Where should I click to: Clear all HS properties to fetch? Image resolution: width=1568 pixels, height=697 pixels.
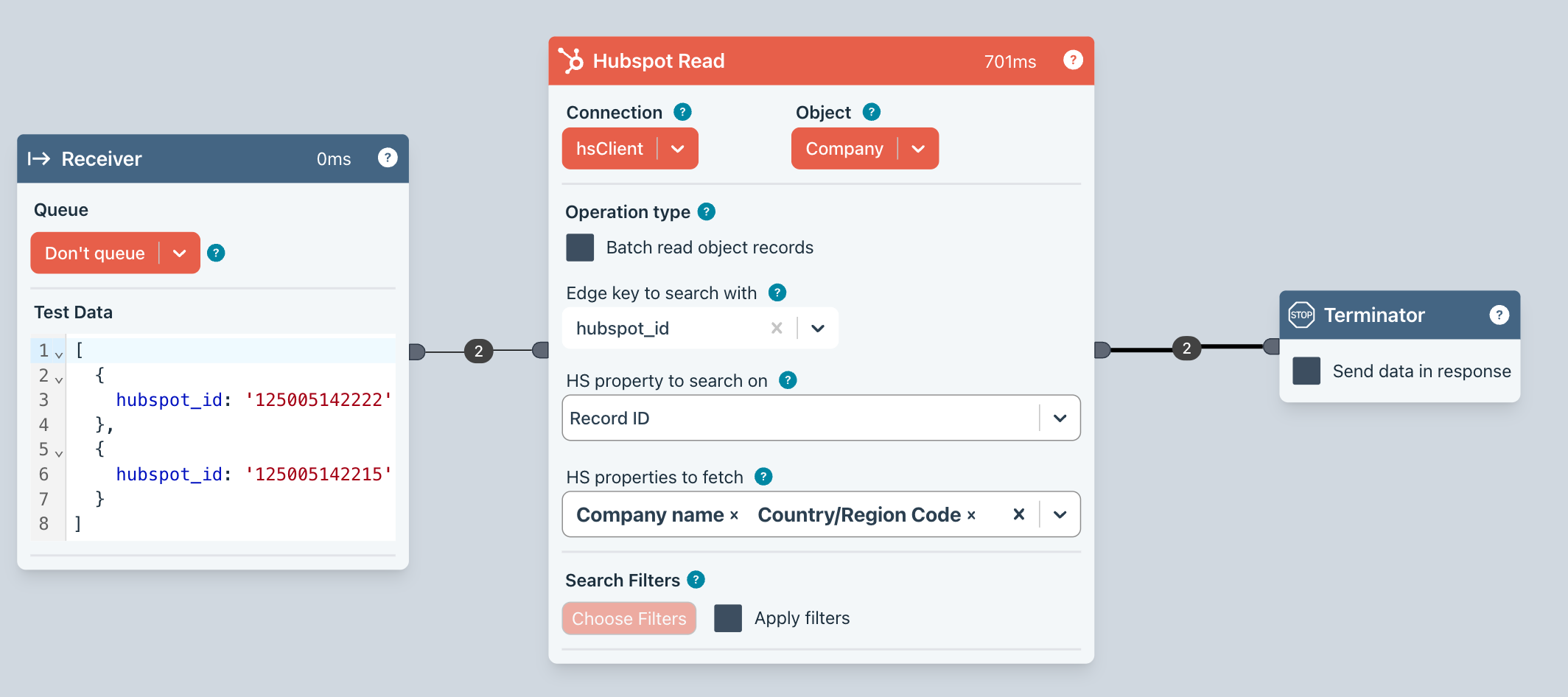click(1019, 514)
